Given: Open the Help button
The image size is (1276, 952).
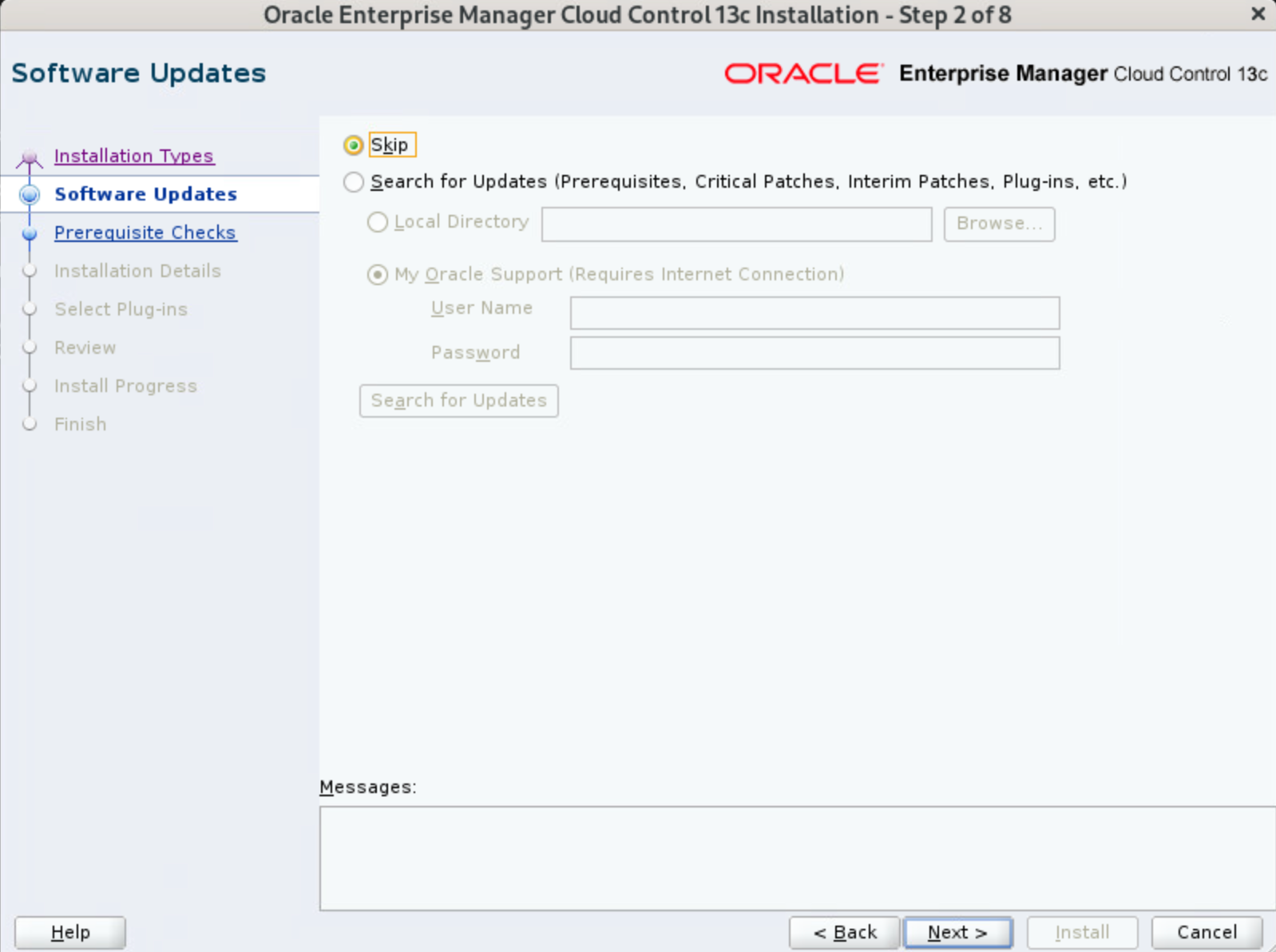Looking at the screenshot, I should [70, 932].
